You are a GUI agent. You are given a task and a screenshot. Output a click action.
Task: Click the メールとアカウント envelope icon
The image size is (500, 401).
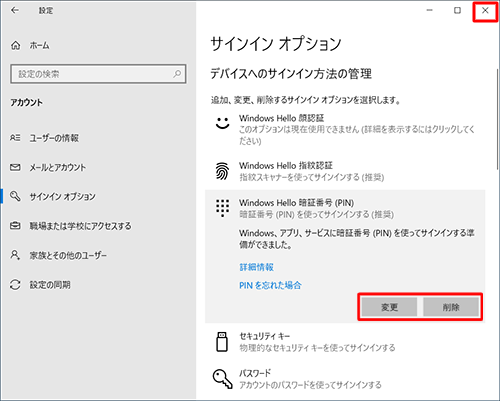(15, 167)
